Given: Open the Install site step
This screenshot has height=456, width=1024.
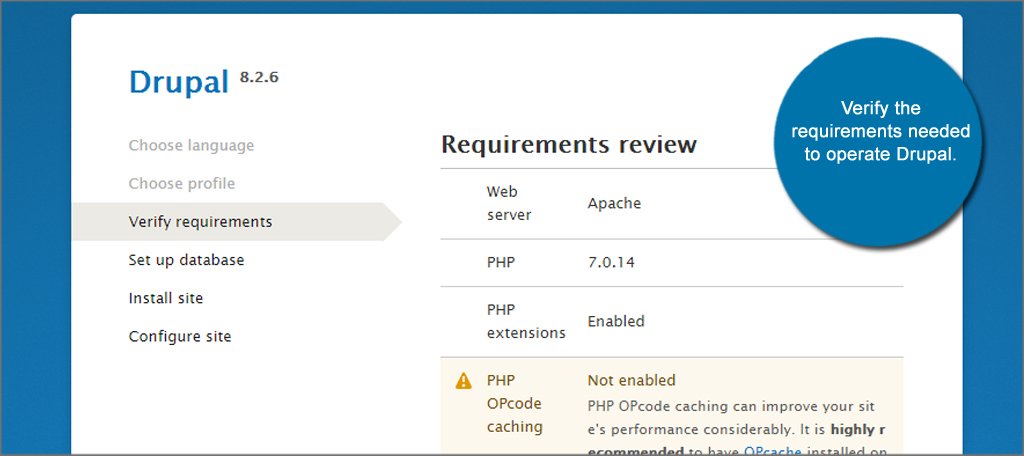Looking at the screenshot, I should [166, 298].
